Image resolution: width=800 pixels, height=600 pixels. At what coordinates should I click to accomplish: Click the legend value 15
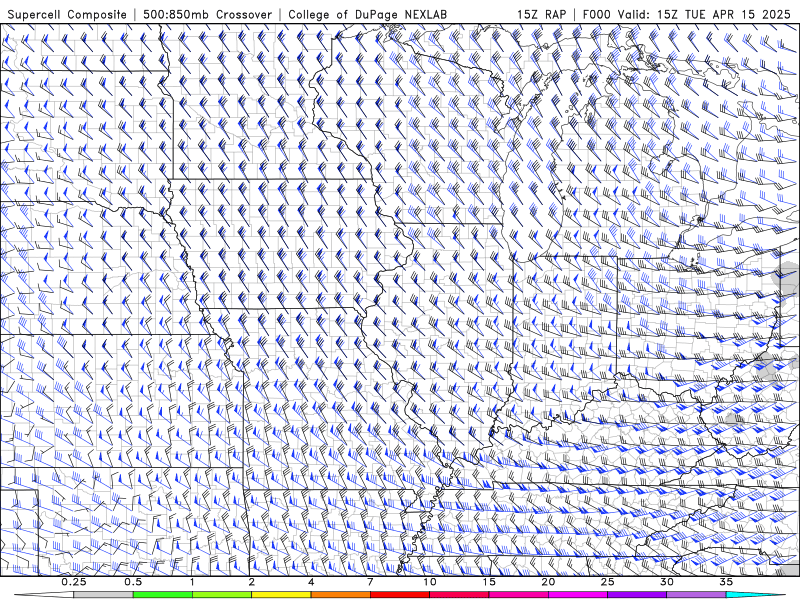pyautogui.click(x=489, y=582)
